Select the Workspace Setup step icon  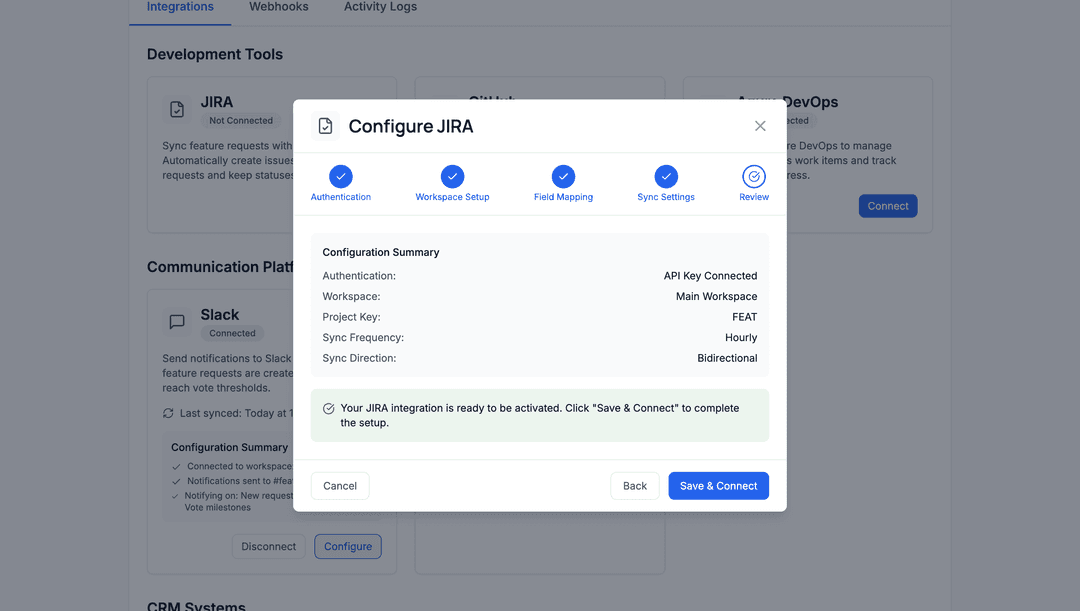point(452,176)
